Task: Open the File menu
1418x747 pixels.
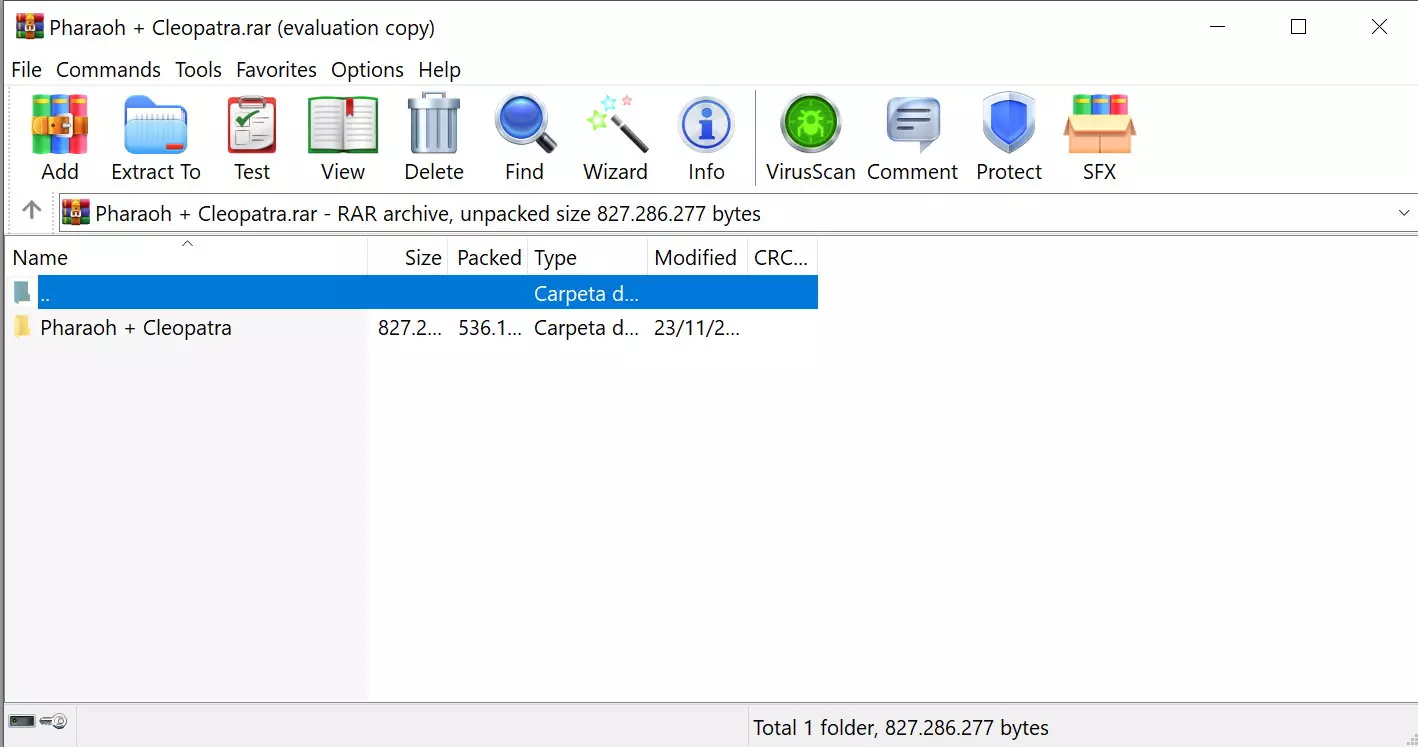Action: coord(26,70)
